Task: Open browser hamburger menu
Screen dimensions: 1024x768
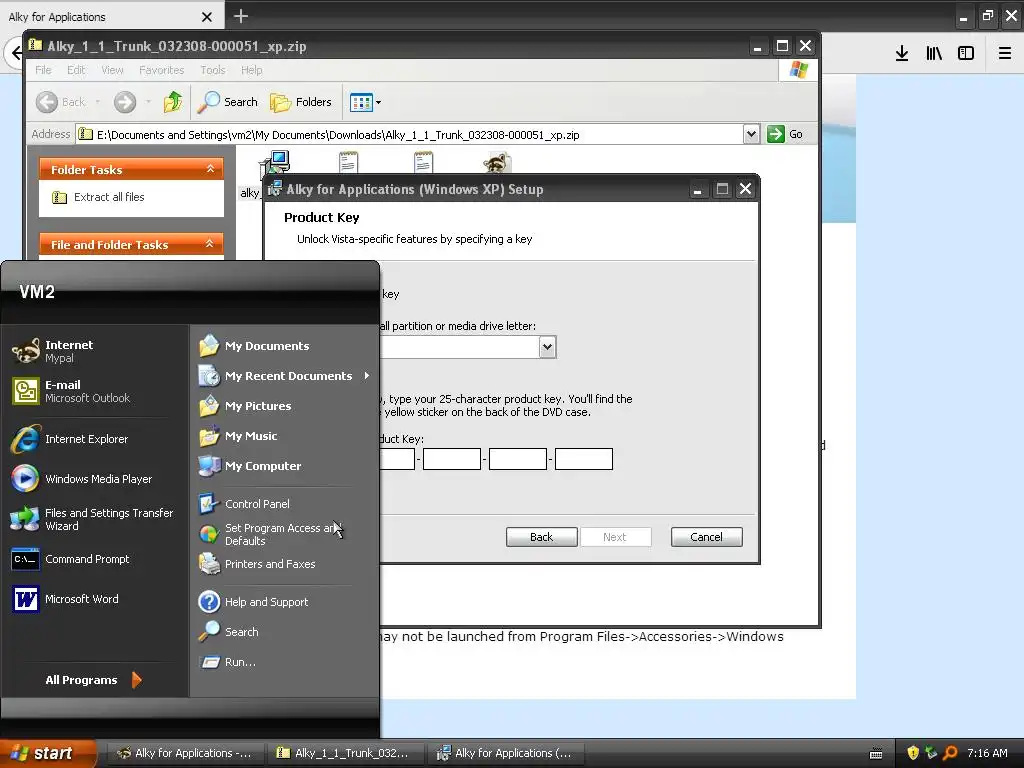Action: (x=1005, y=54)
